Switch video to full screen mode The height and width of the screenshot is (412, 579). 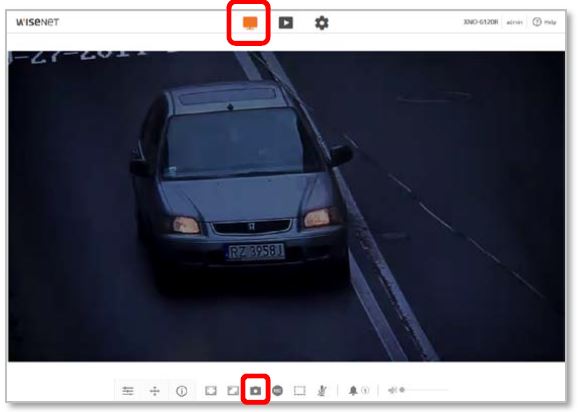coord(233,391)
